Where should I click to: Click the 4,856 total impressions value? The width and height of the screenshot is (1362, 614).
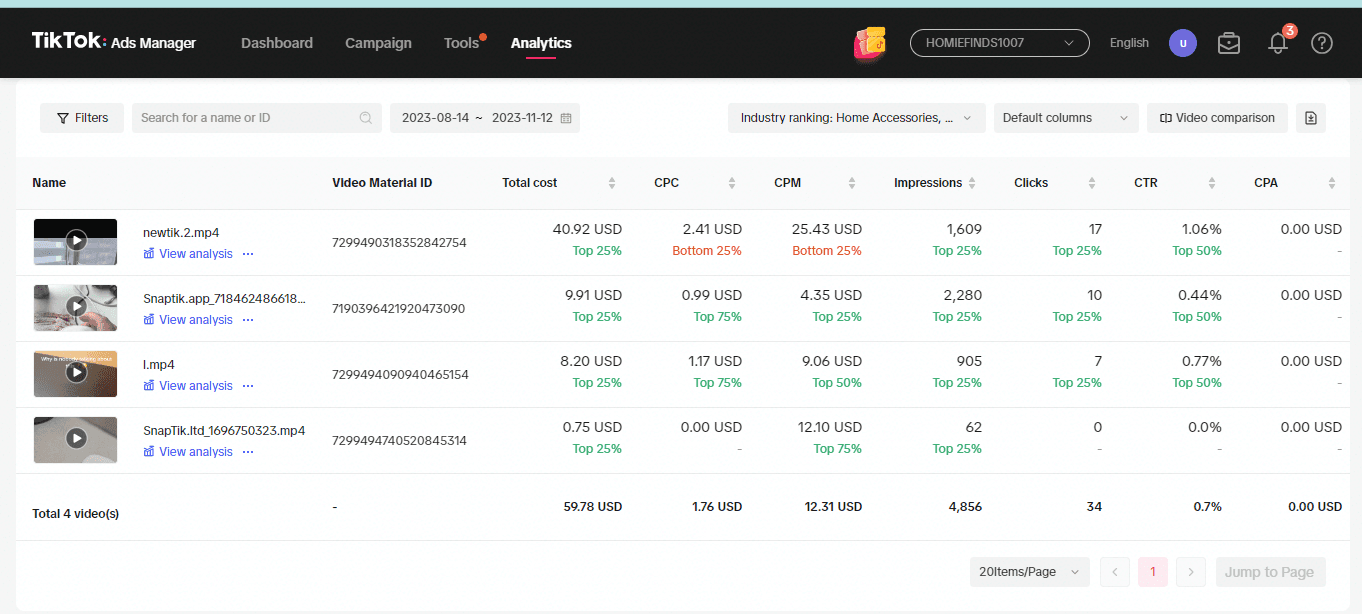click(x=965, y=507)
